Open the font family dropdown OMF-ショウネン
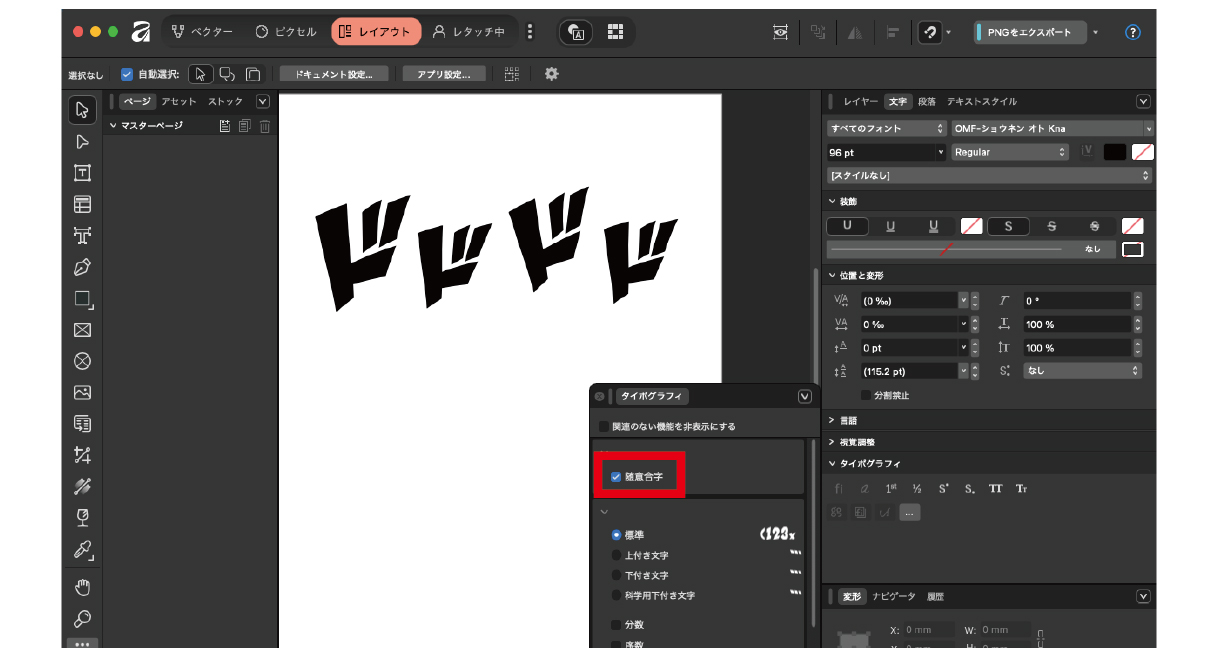Viewport: 1218px width, 648px height. tap(1052, 128)
